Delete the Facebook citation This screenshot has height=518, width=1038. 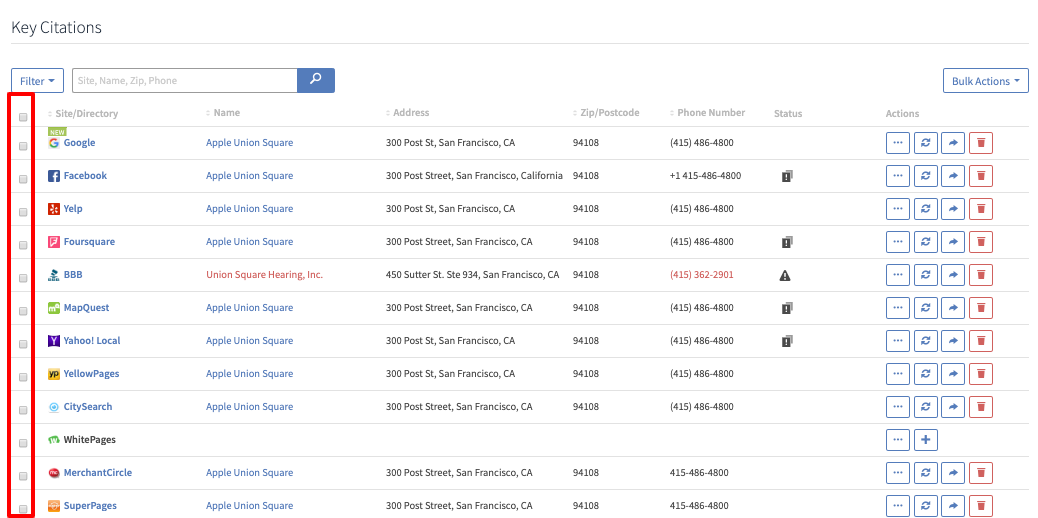[x=981, y=176]
